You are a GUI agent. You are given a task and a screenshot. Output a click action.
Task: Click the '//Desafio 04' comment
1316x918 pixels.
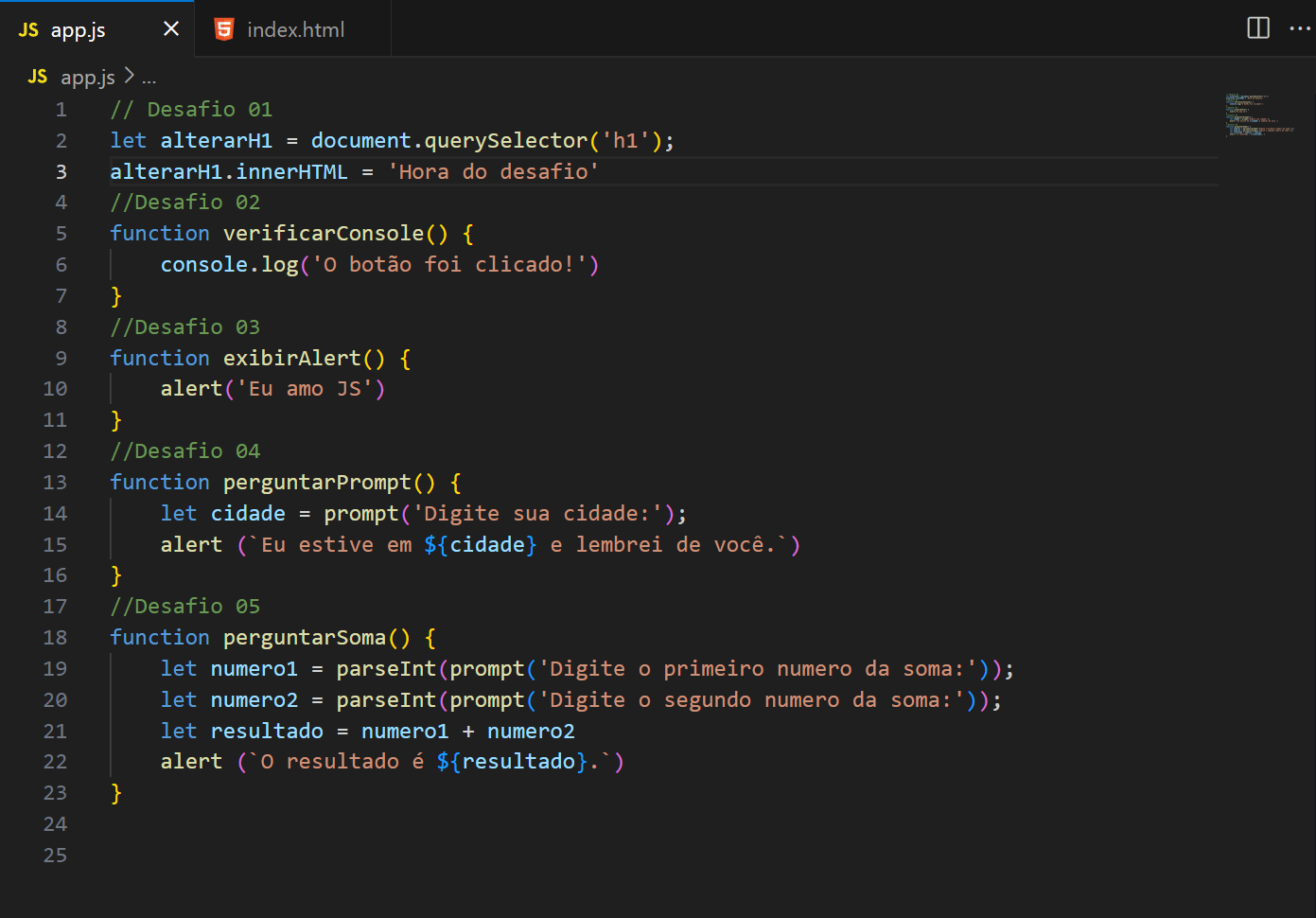184,451
